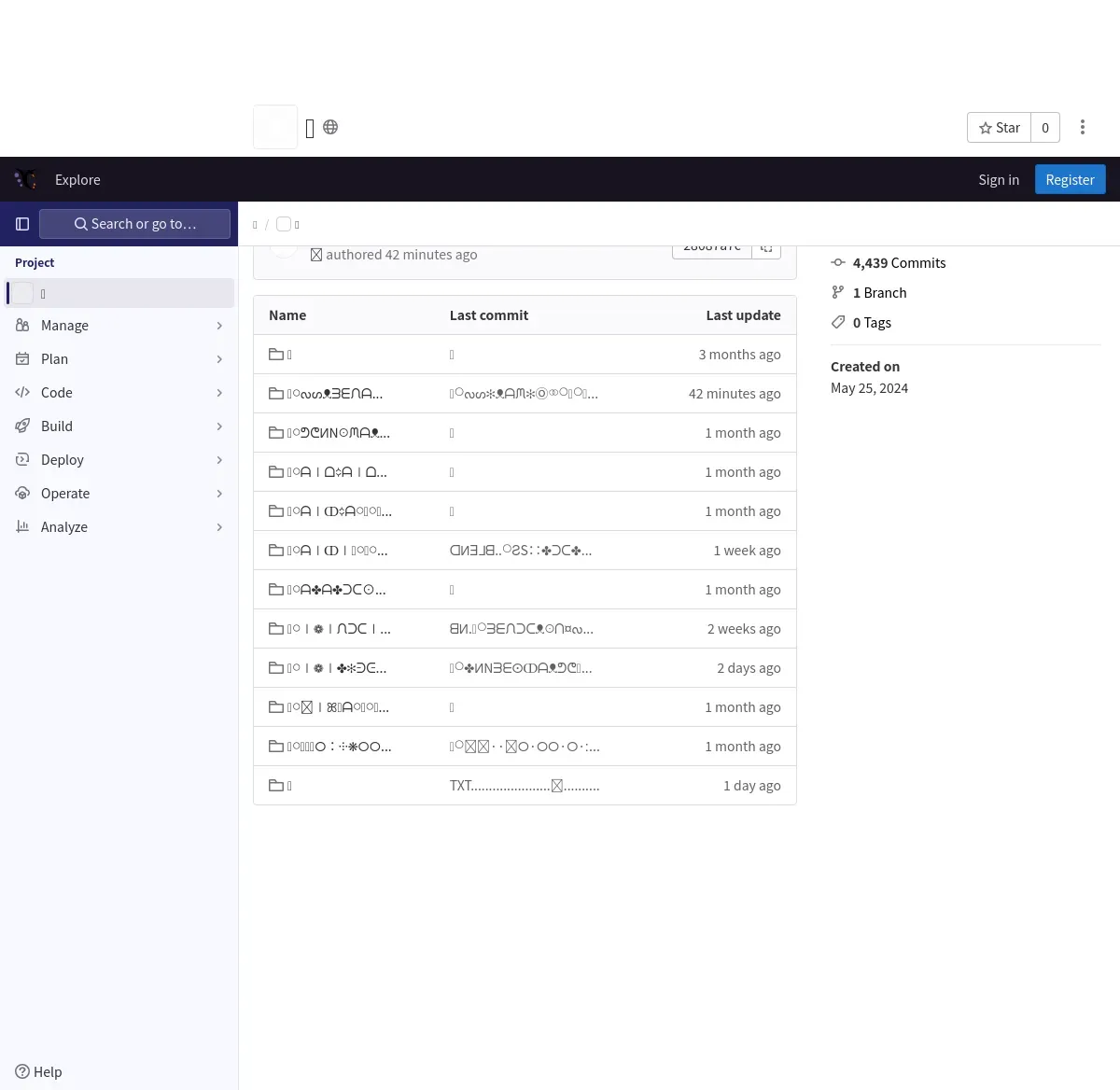Click the commits icon beside 4,439 Commits
1120x1090 pixels.
(x=838, y=263)
